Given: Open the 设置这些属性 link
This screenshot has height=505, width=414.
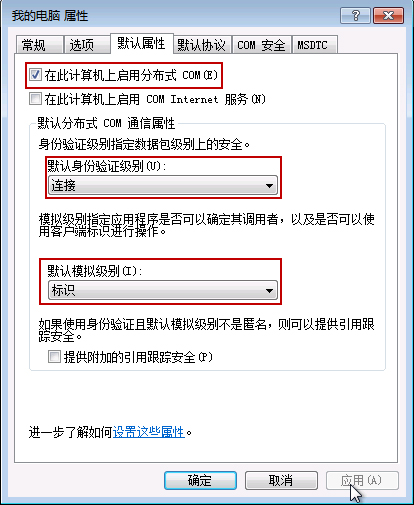Looking at the screenshot, I should pos(149,432).
